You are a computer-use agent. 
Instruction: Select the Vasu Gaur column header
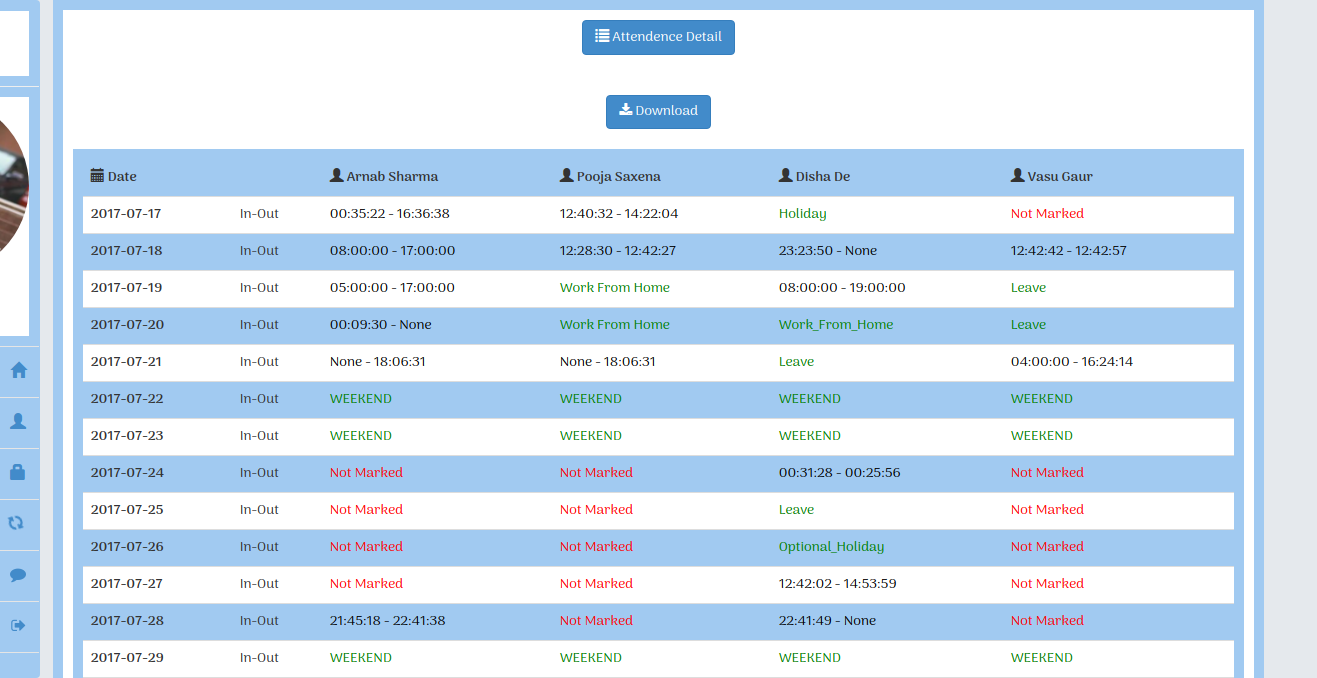(x=1052, y=176)
